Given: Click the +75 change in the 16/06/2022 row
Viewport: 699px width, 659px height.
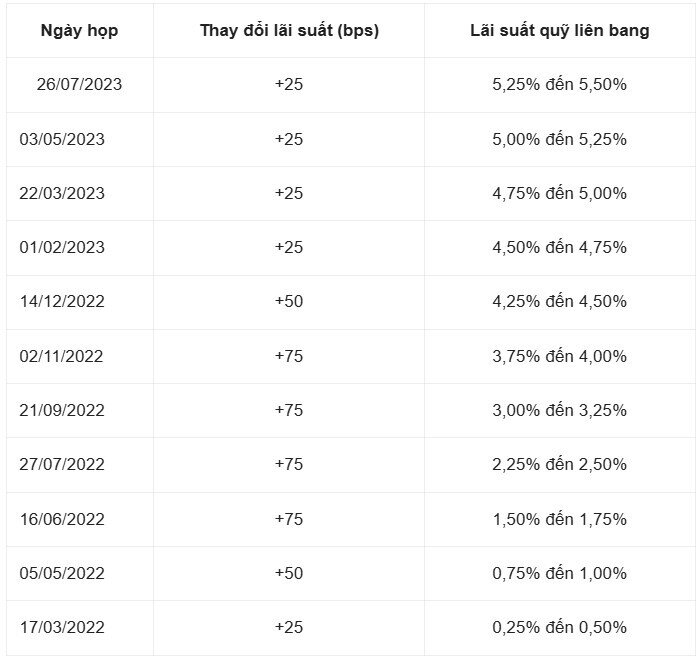Looking at the screenshot, I should [x=289, y=519].
